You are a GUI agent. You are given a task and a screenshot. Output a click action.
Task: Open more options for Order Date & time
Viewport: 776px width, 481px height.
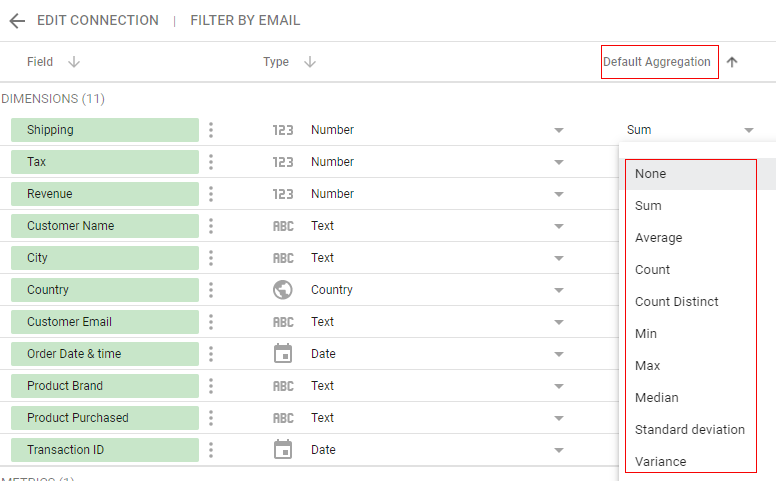[x=211, y=354]
